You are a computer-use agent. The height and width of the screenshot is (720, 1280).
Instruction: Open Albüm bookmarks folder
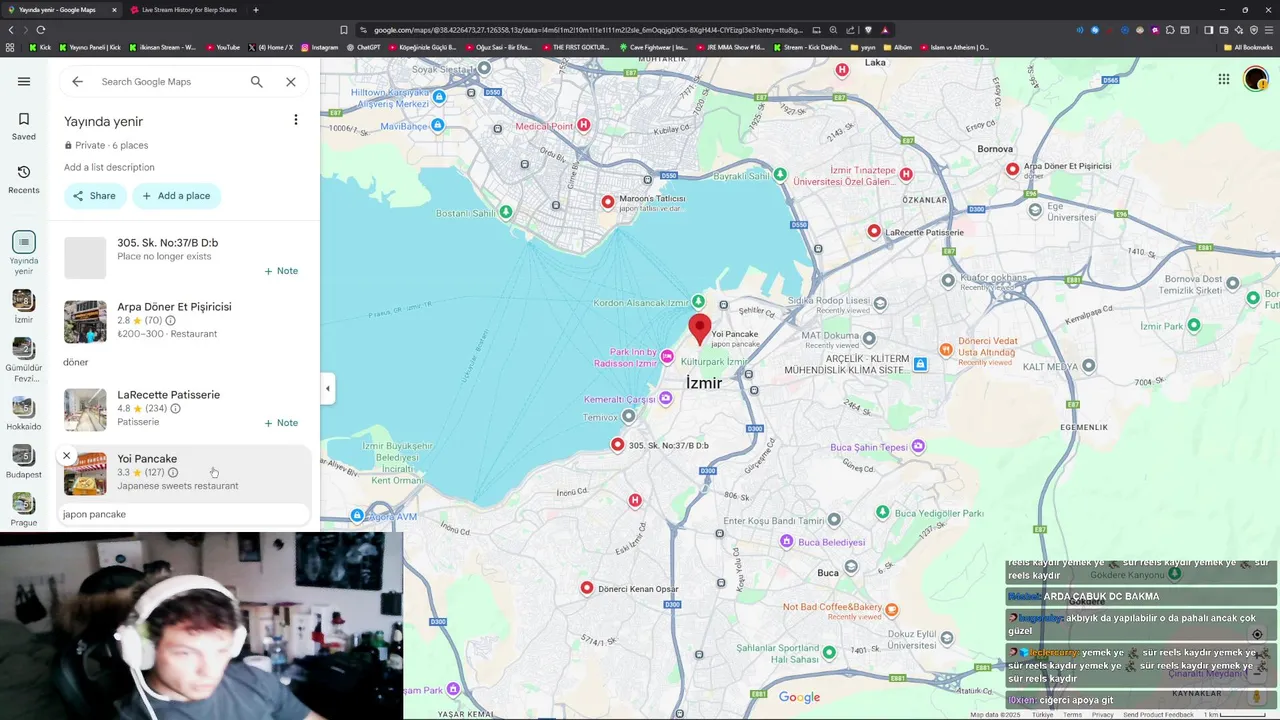click(897, 47)
